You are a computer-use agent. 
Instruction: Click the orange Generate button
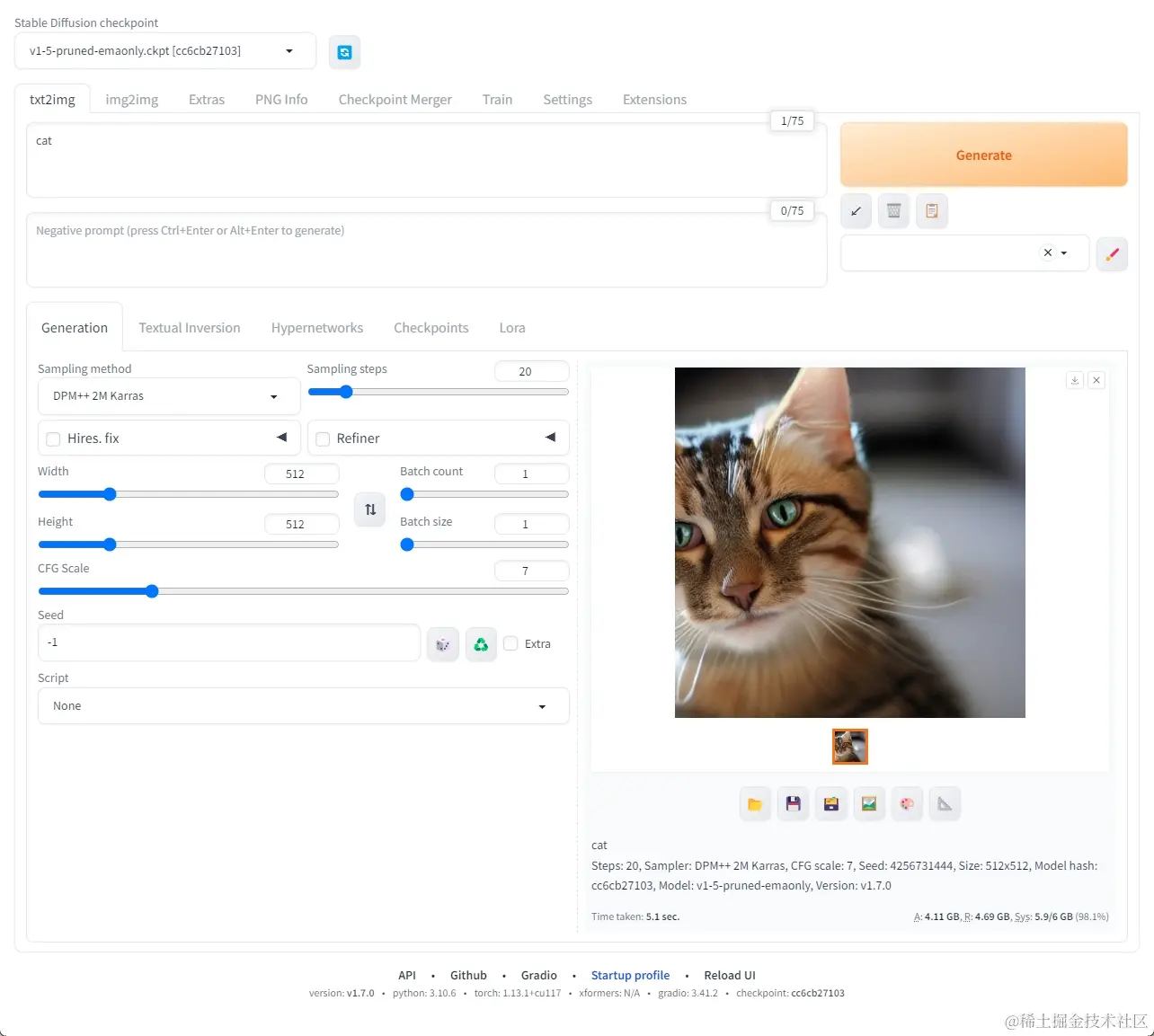pos(983,155)
